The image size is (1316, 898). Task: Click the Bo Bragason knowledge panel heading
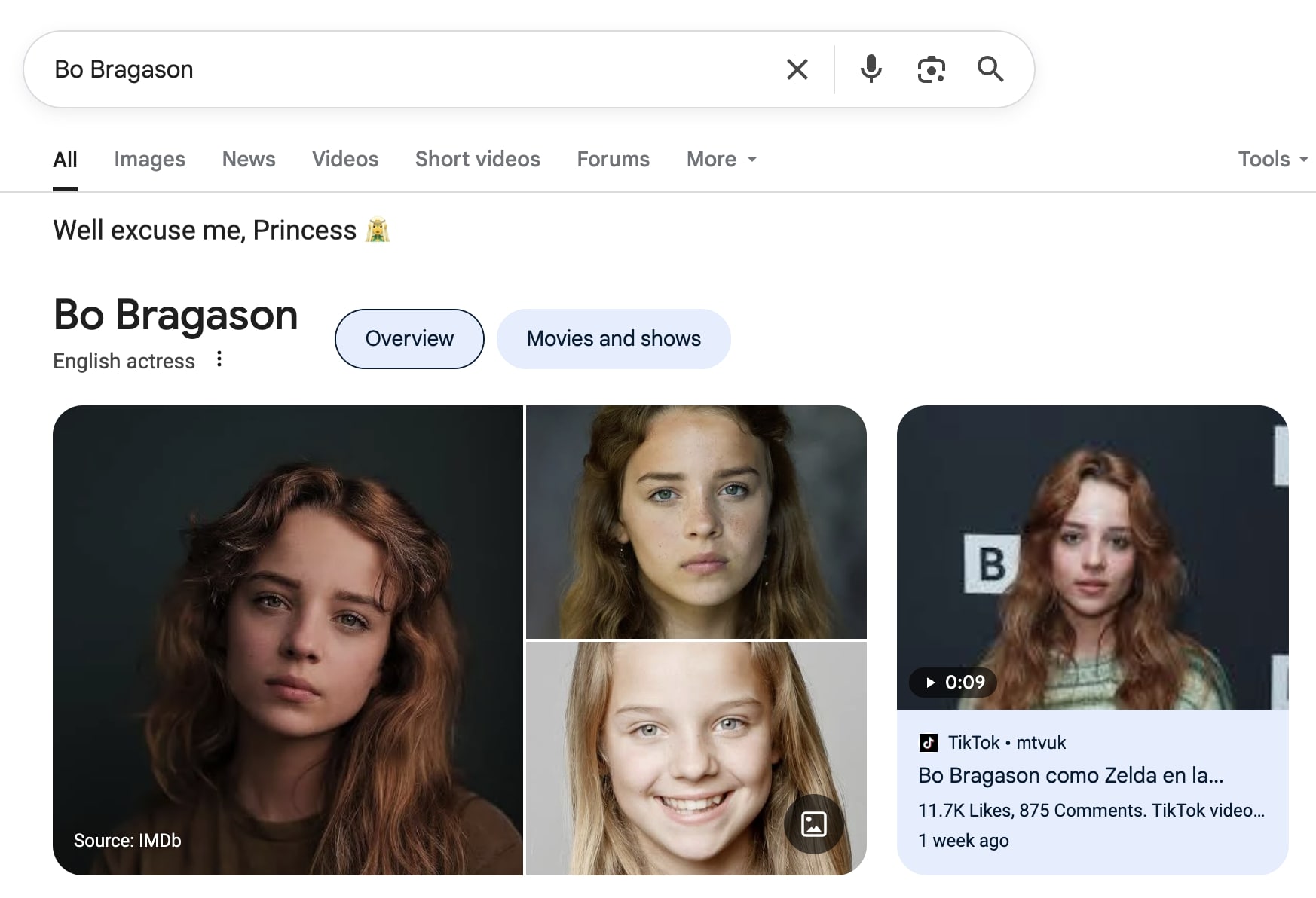click(x=176, y=315)
